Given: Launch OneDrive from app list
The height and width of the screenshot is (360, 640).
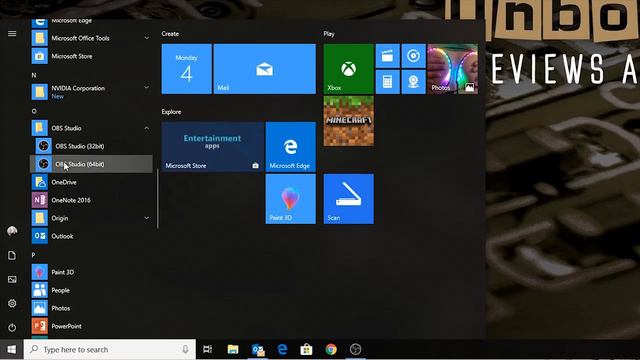Looking at the screenshot, I should coord(91,182).
